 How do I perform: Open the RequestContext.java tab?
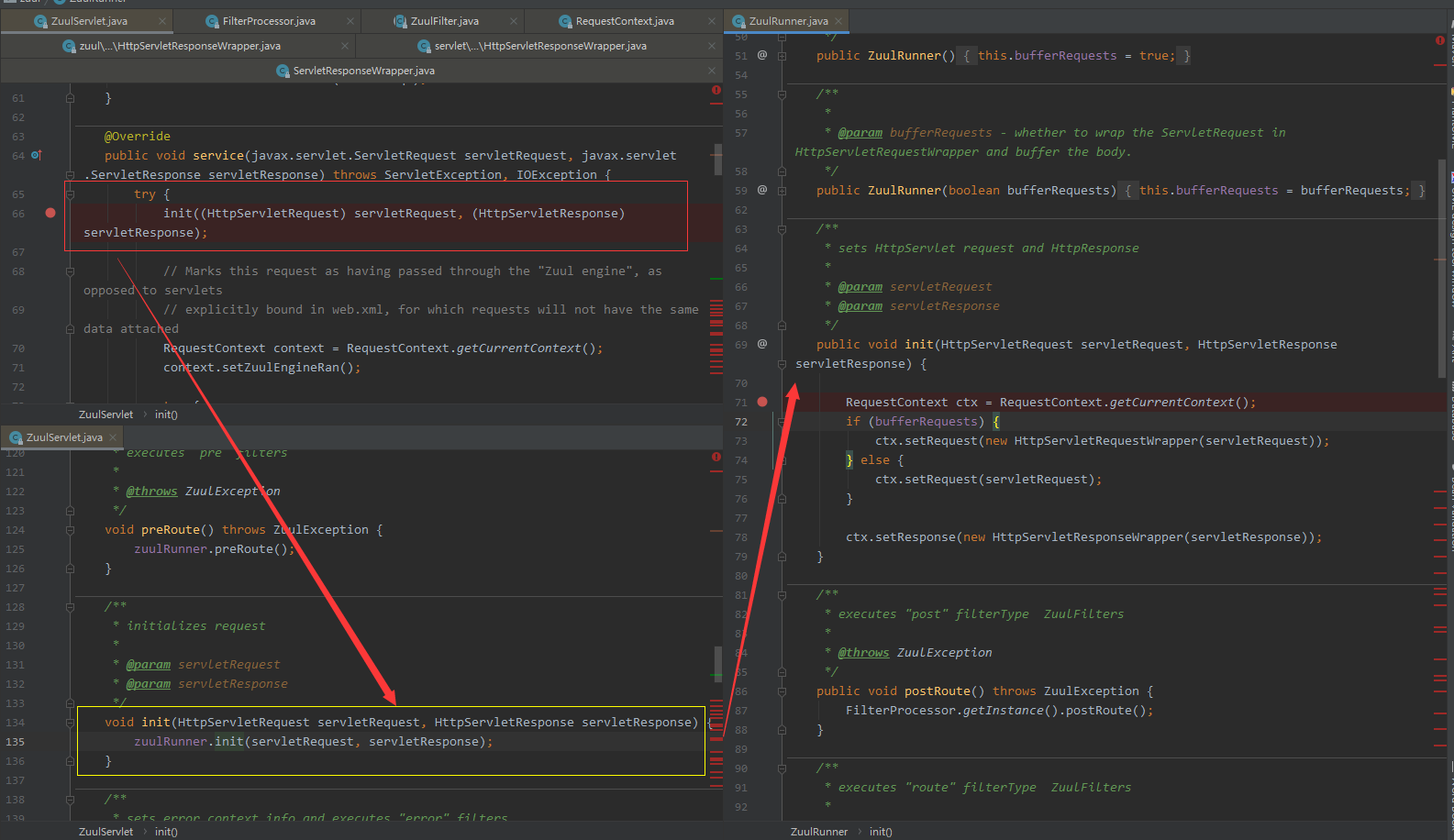point(624,21)
